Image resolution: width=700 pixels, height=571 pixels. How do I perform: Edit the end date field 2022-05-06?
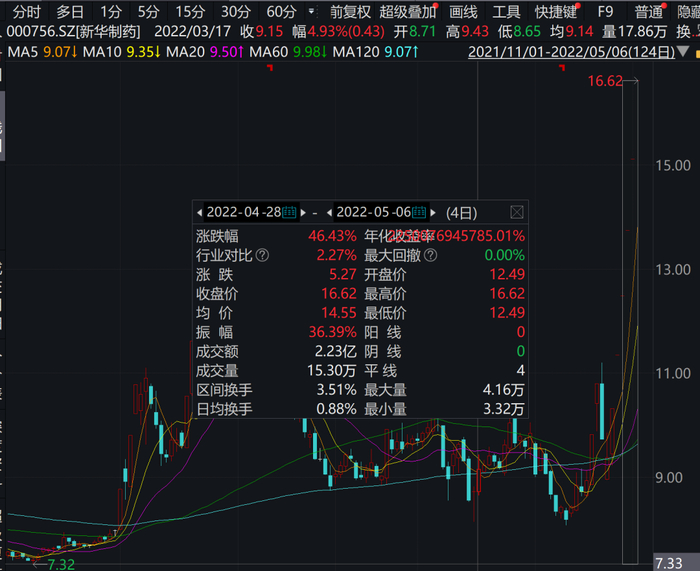(374, 212)
